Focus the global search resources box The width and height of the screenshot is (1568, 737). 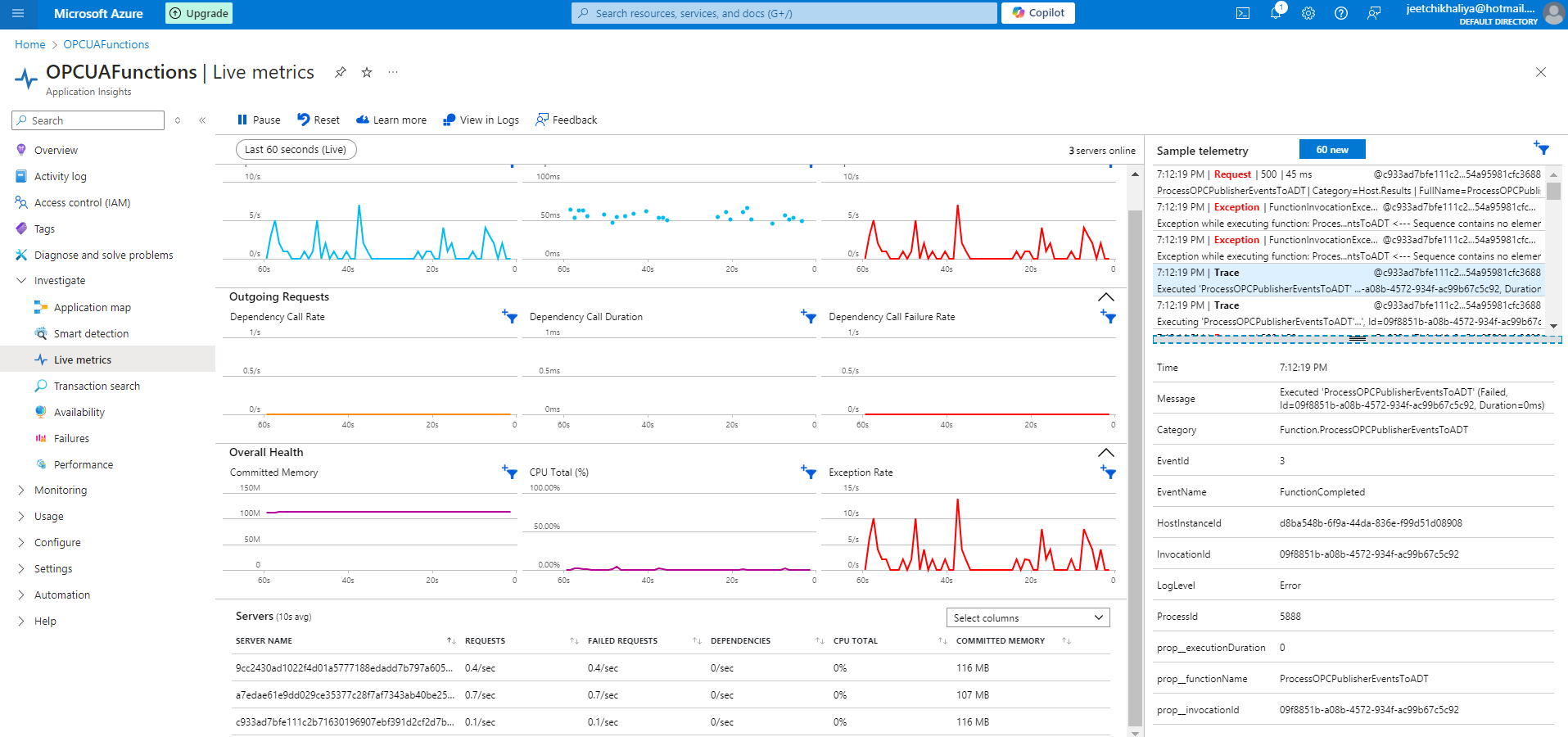pos(784,13)
